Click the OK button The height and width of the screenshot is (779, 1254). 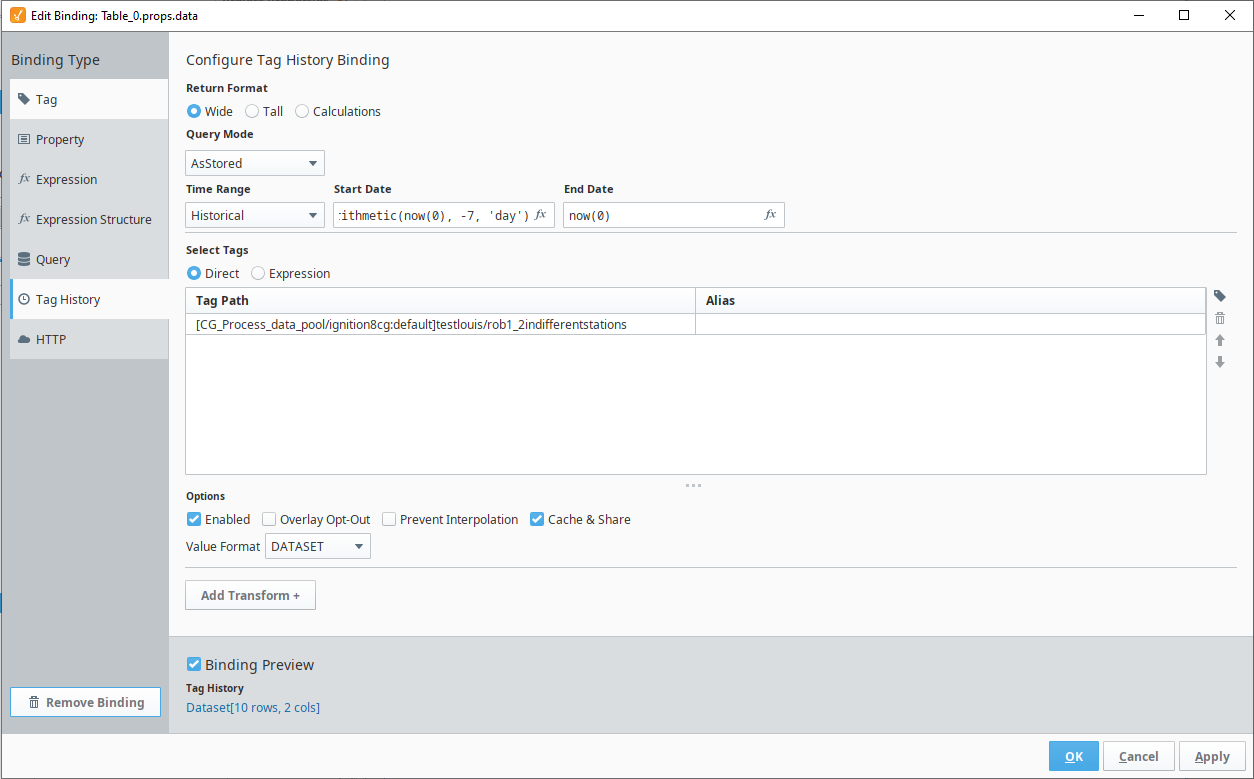click(1074, 756)
